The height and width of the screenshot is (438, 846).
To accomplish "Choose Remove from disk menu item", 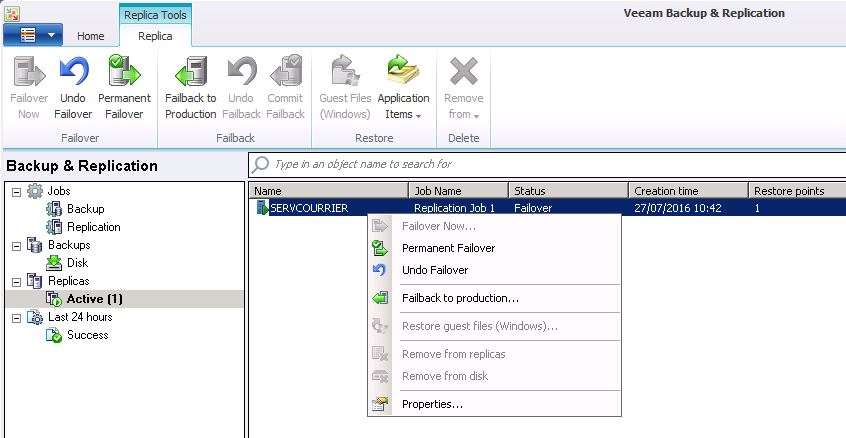I will point(494,377).
